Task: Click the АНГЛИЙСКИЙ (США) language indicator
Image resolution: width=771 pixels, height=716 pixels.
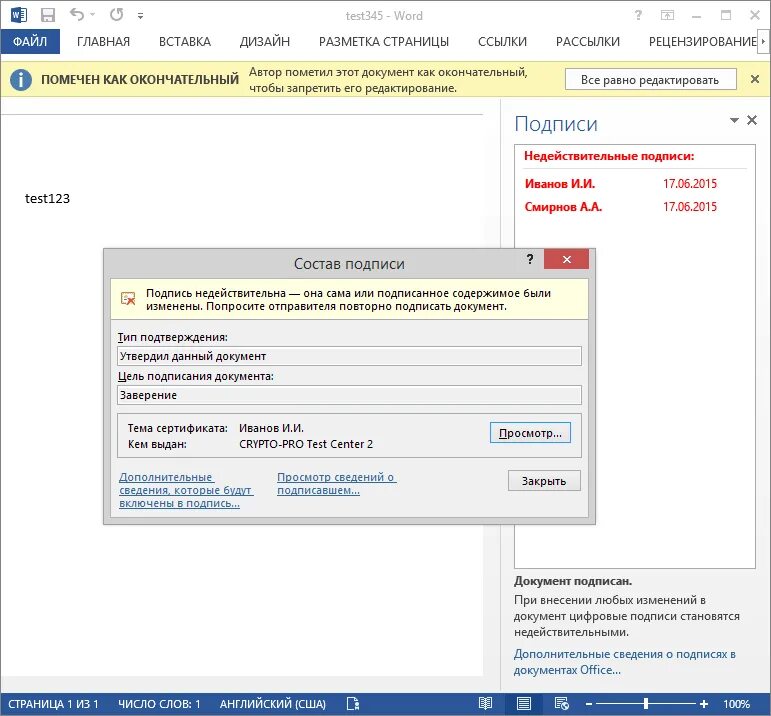Action: (272, 704)
